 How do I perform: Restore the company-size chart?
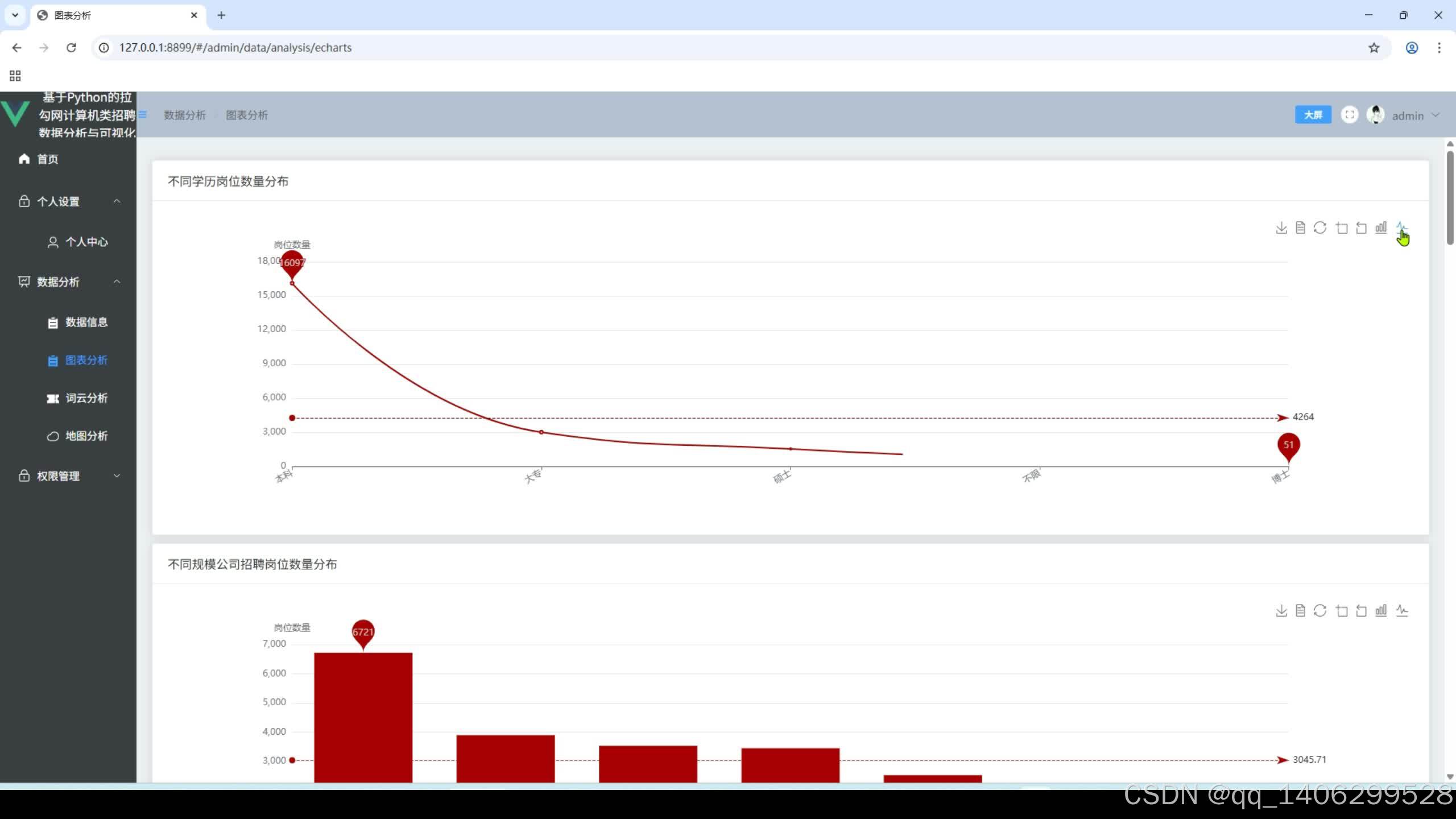[1320, 611]
